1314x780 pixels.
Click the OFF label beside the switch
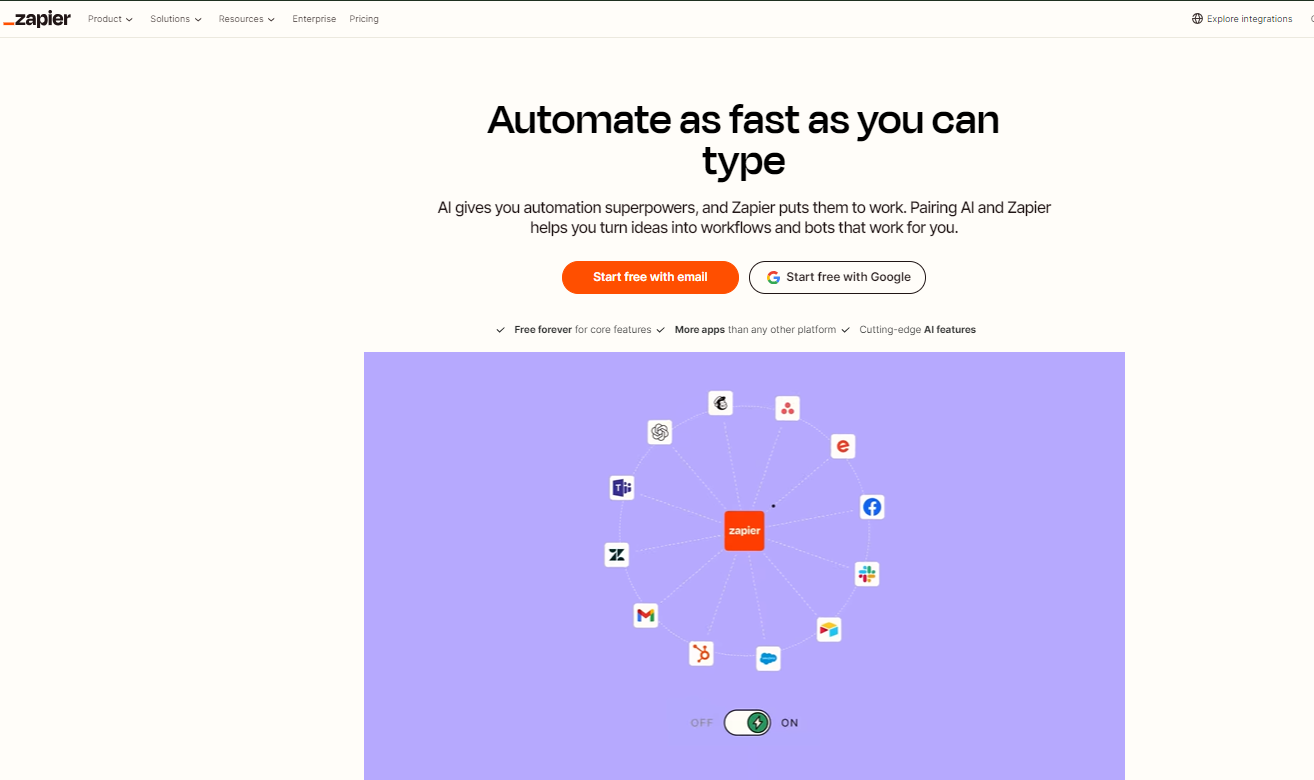(x=702, y=723)
